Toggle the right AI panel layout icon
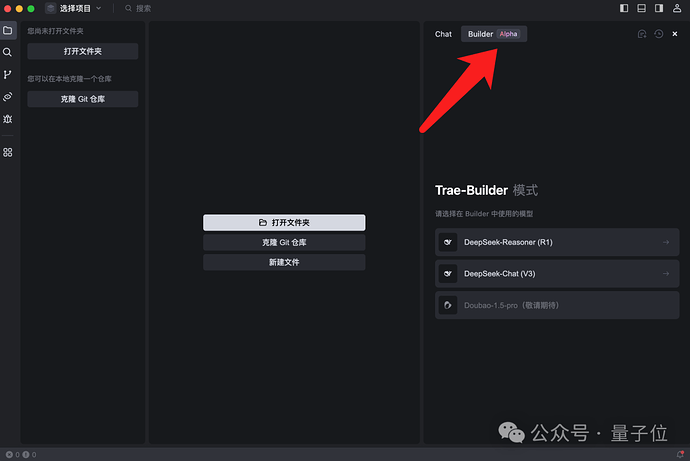The image size is (690, 461). (x=659, y=8)
